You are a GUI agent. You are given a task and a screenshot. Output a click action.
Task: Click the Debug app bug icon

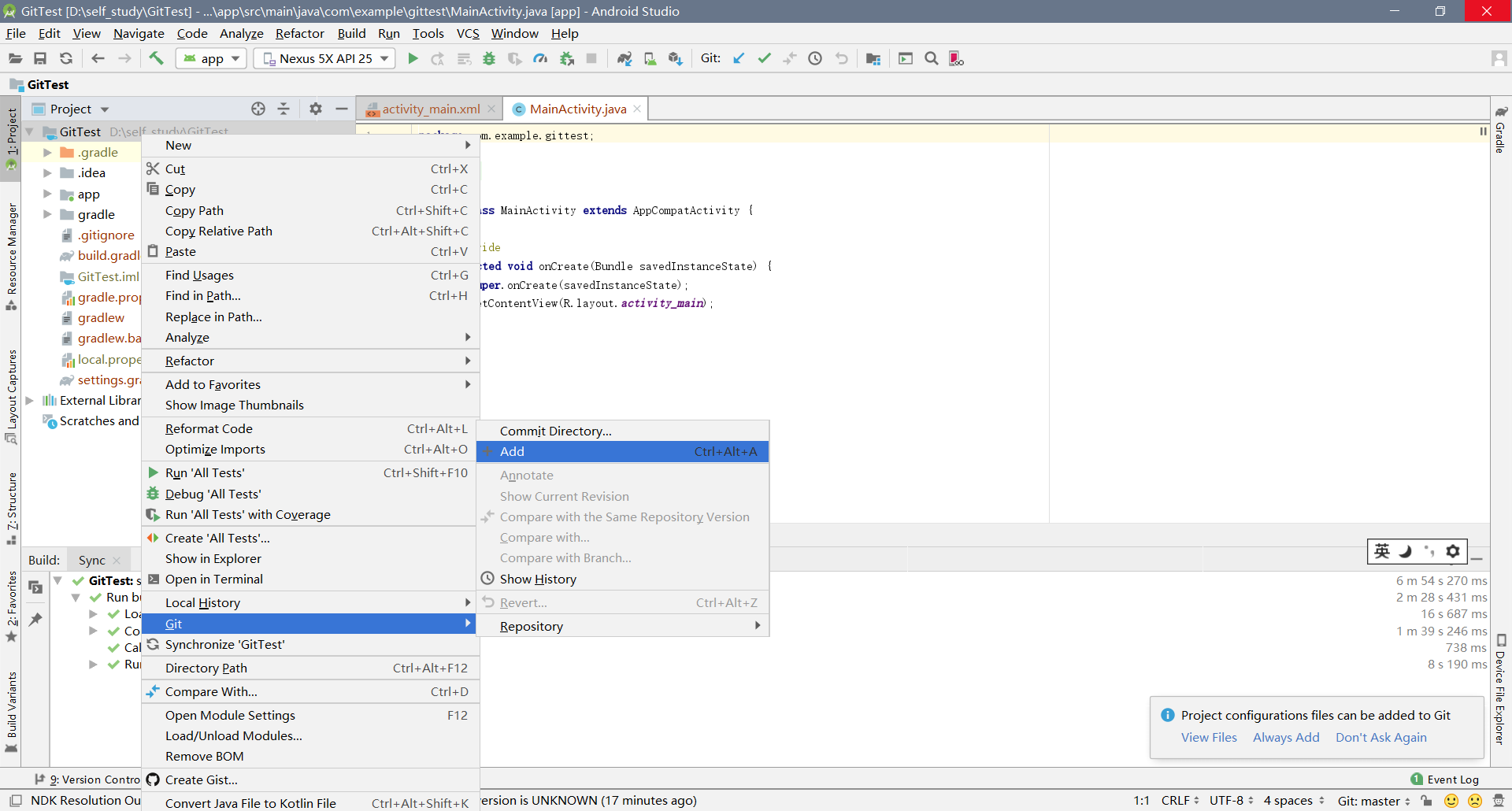click(489, 58)
